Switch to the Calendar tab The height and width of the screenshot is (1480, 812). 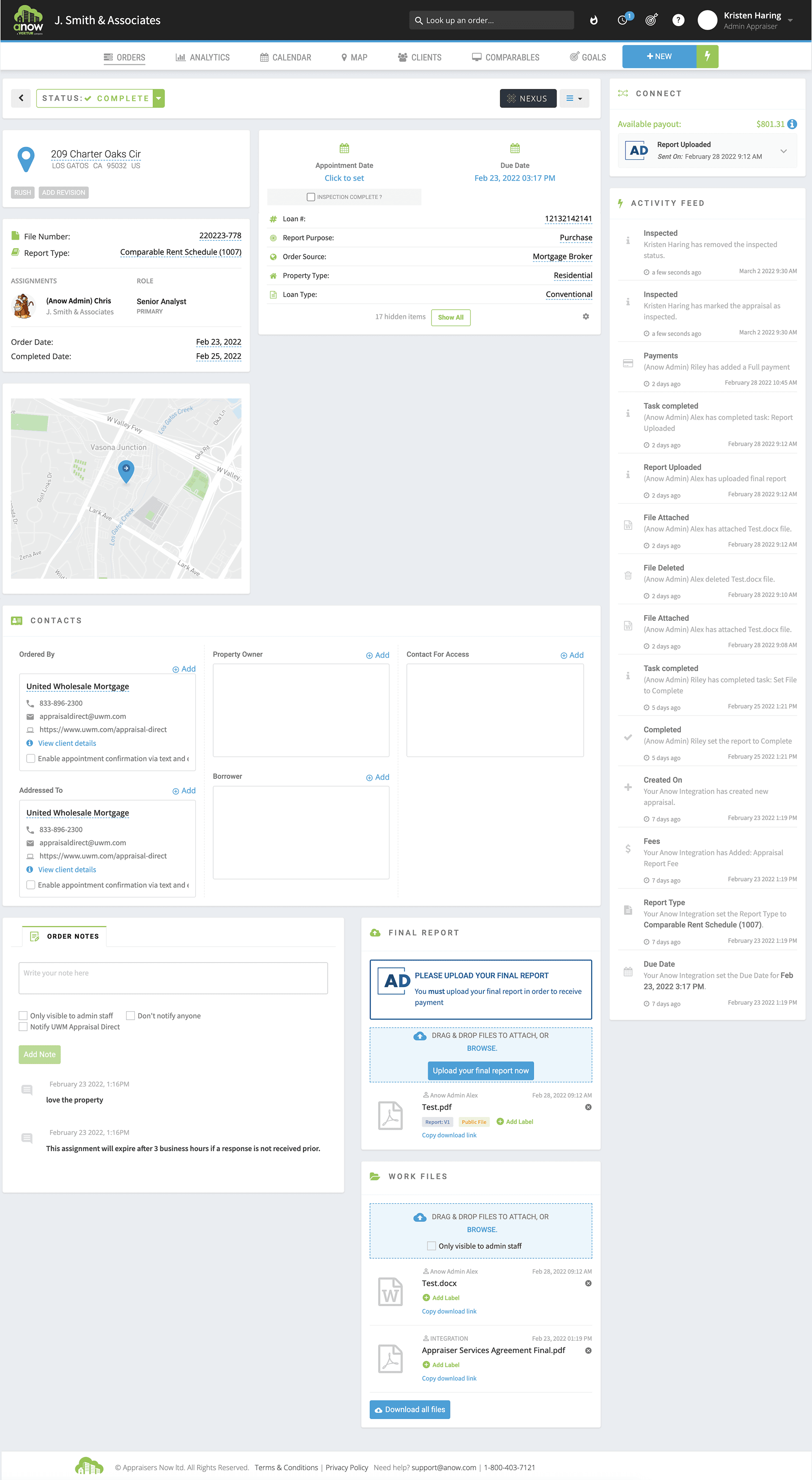point(285,58)
